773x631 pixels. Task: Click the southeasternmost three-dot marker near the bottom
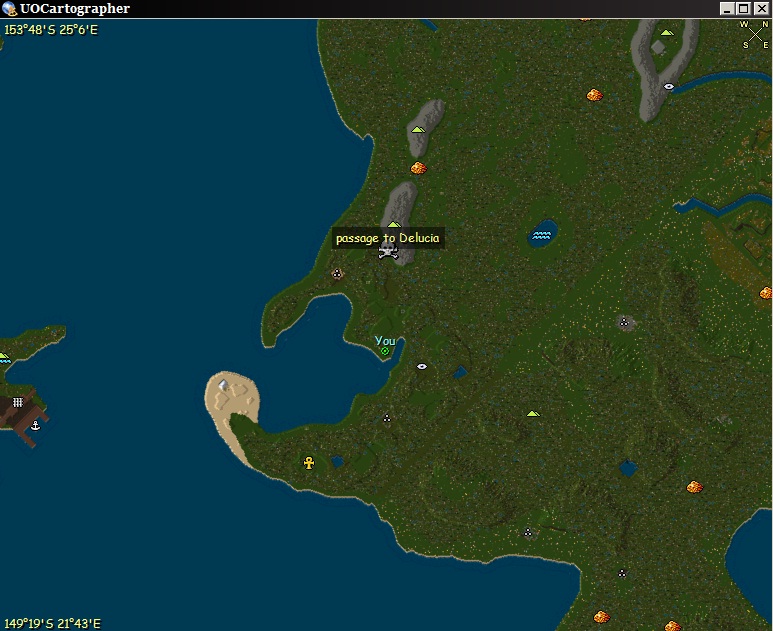[x=622, y=573]
